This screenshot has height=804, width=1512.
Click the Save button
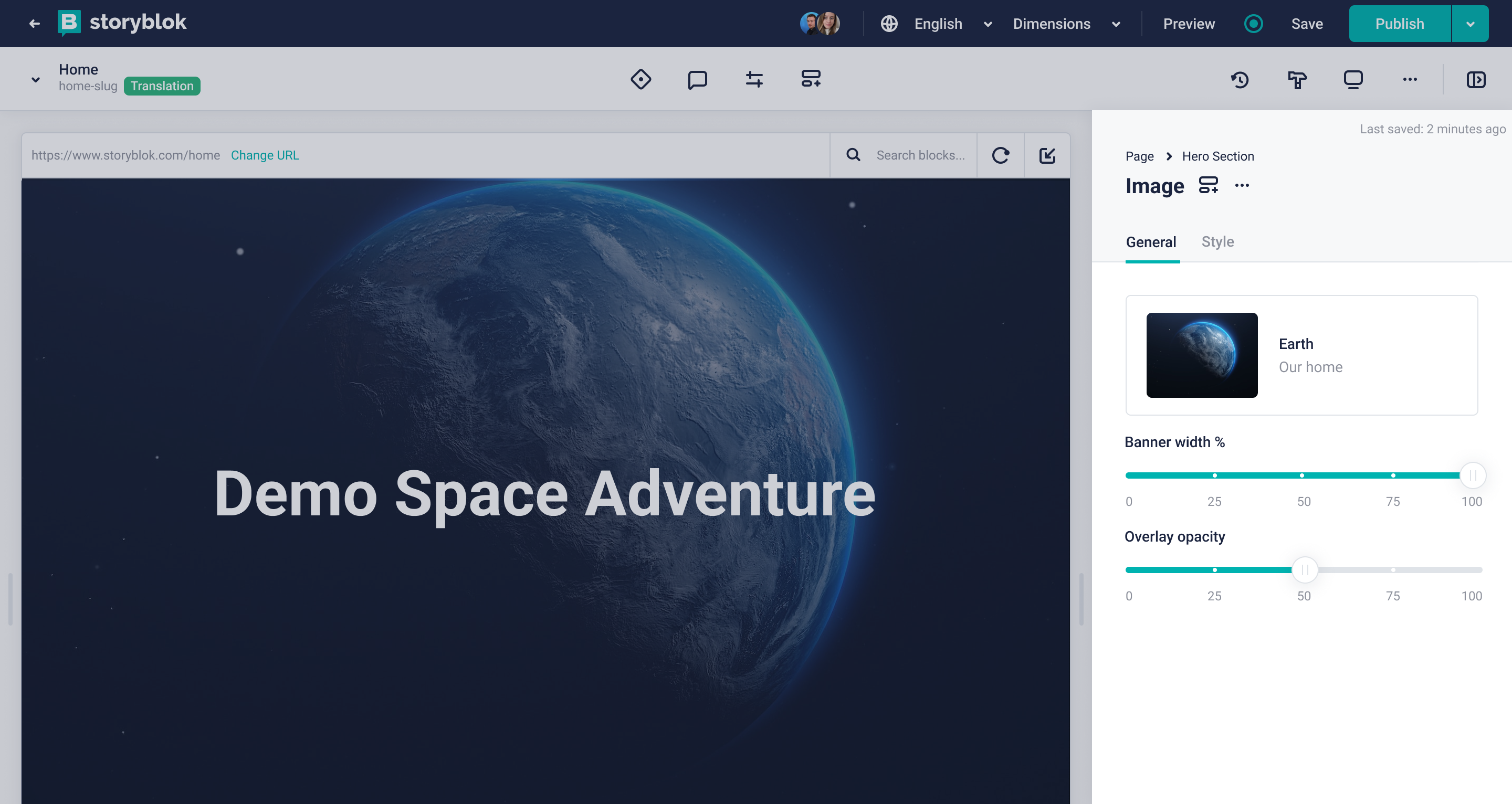(1307, 24)
